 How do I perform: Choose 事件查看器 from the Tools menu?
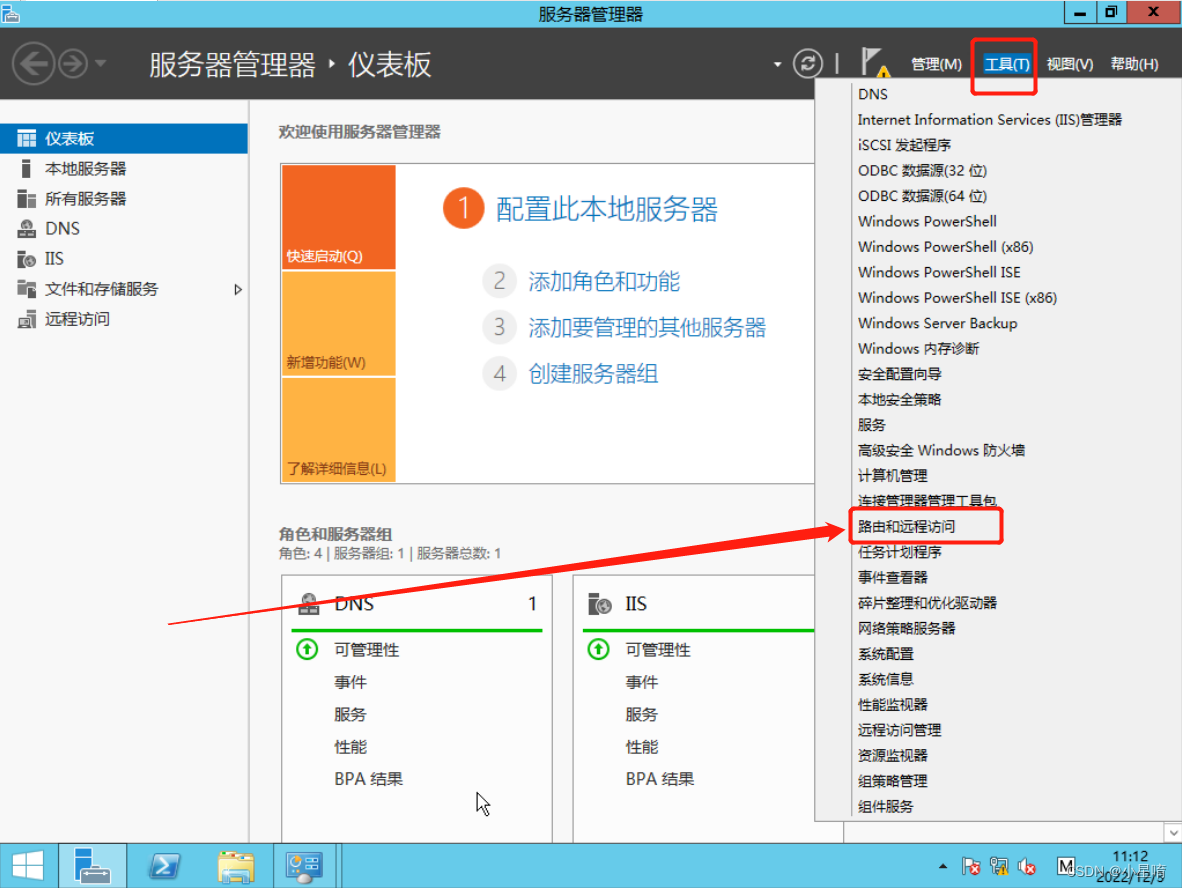click(893, 577)
